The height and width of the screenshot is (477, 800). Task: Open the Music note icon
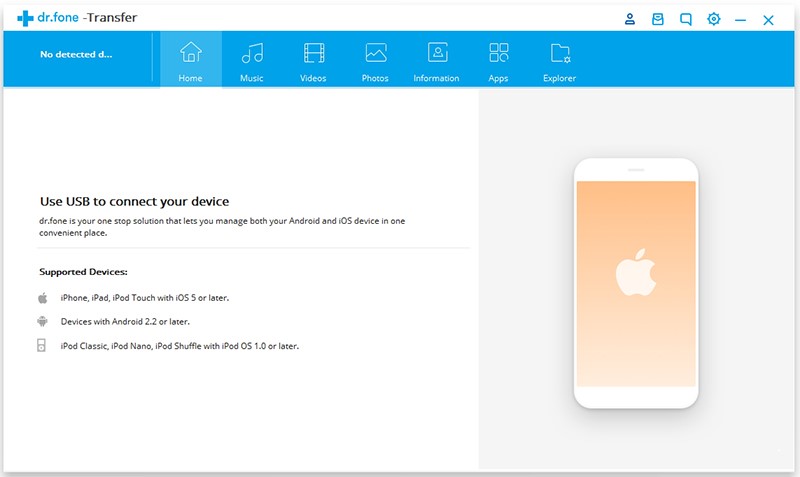[252, 53]
